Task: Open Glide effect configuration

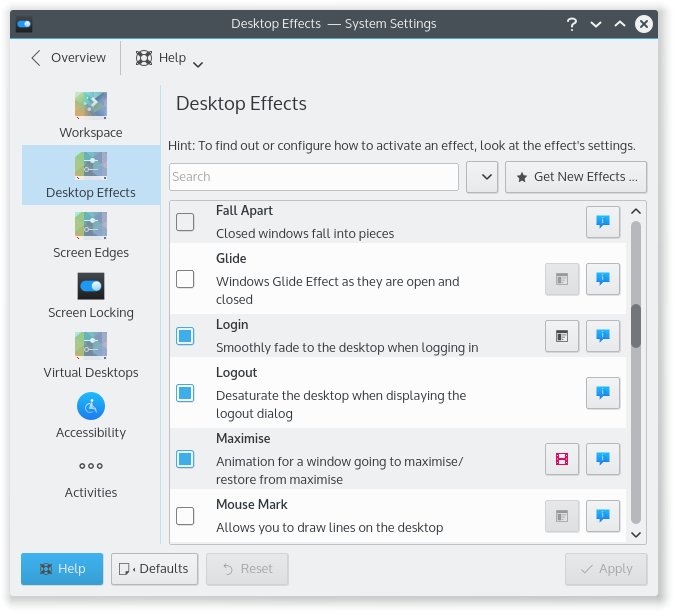Action: 562,279
